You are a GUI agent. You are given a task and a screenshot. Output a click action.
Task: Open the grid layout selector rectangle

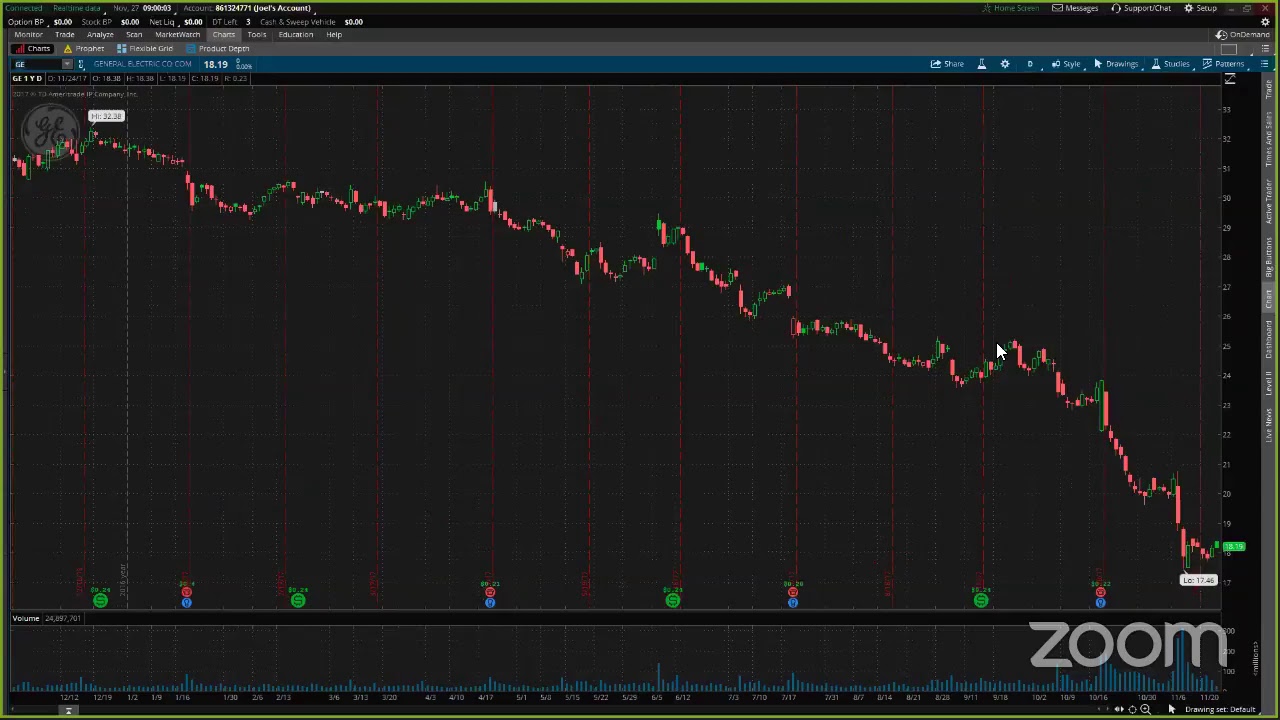coord(1230,49)
